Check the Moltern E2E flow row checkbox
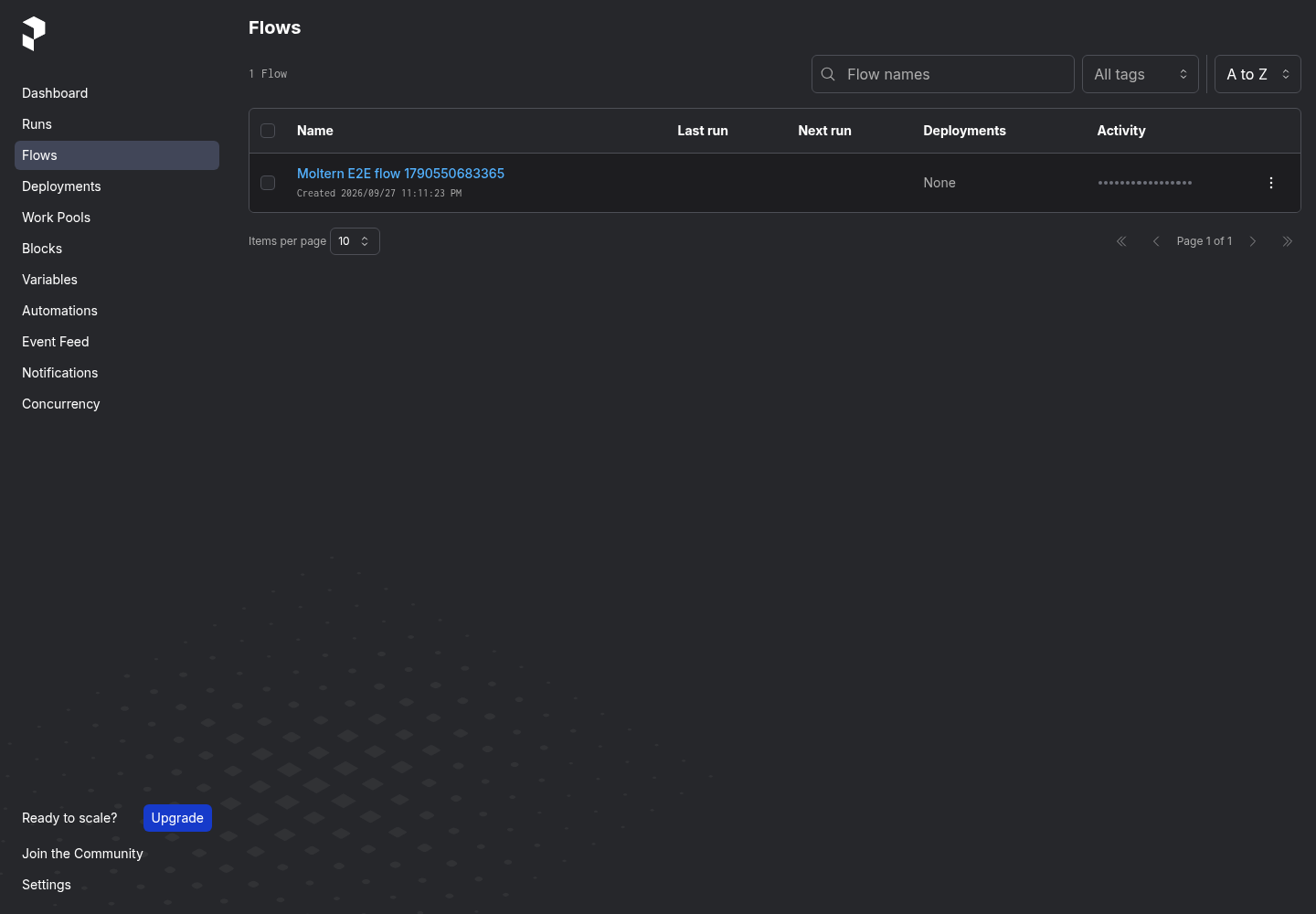This screenshot has width=1316, height=914. click(268, 183)
